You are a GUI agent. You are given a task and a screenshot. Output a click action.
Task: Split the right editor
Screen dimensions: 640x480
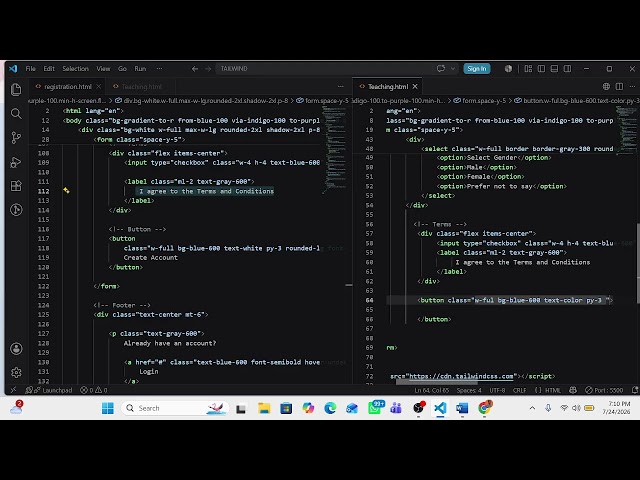(619, 87)
